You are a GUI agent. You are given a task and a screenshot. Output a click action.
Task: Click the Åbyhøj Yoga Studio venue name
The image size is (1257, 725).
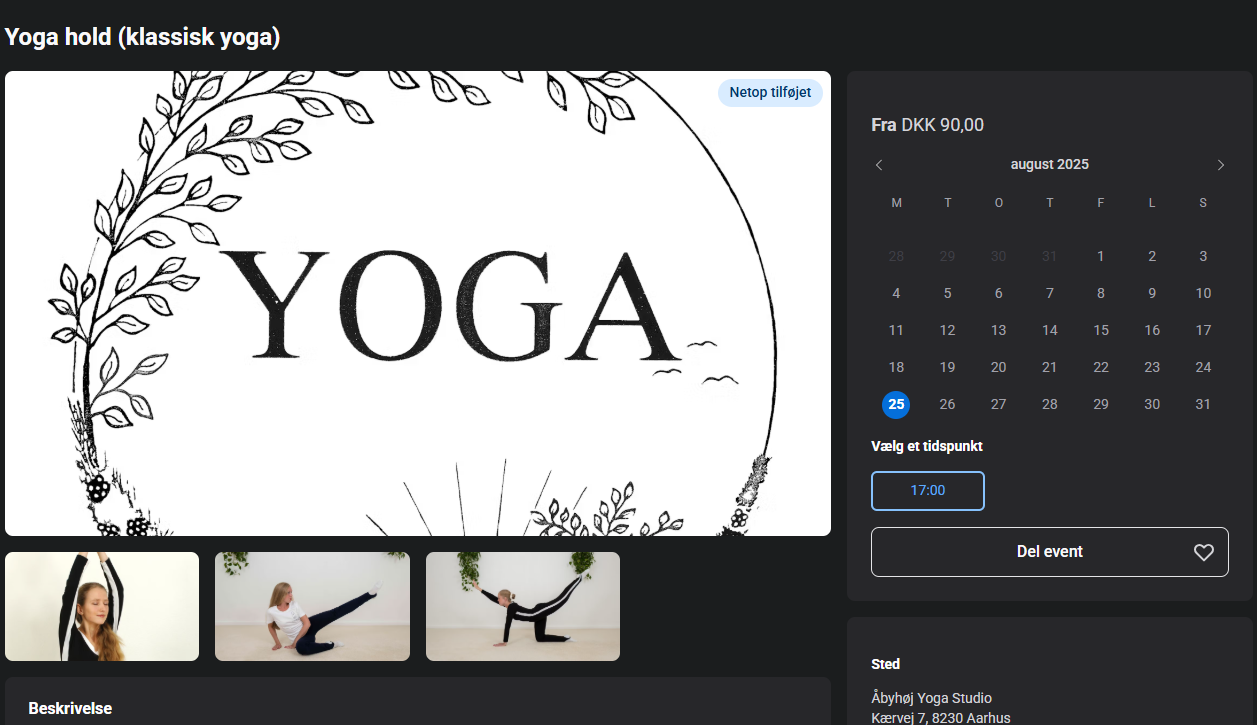(x=932, y=698)
